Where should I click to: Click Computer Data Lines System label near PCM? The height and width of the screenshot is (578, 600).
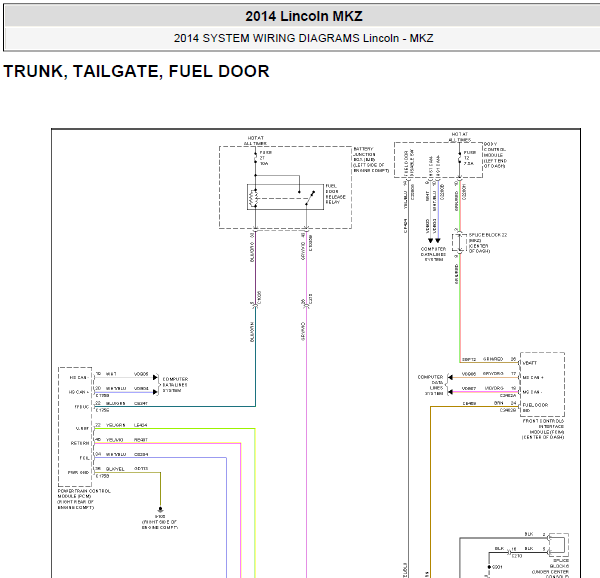tap(175, 385)
